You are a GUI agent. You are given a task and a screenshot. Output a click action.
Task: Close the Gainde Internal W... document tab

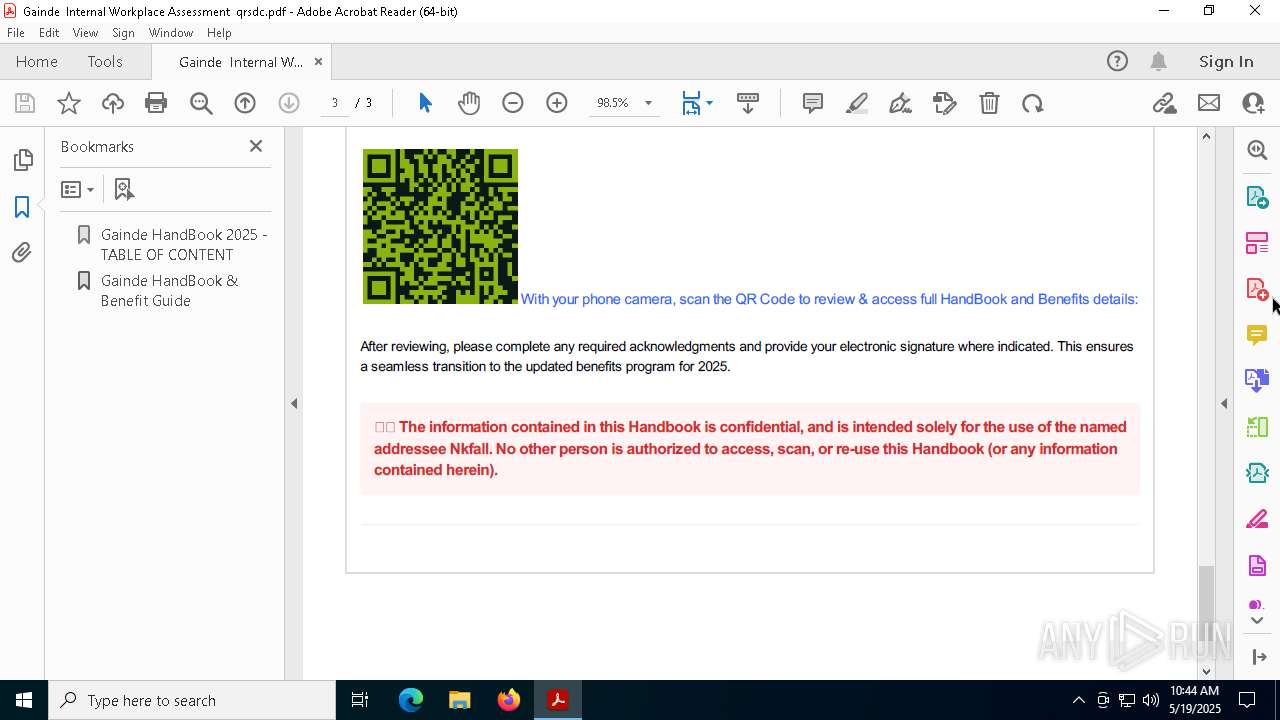[x=318, y=61]
